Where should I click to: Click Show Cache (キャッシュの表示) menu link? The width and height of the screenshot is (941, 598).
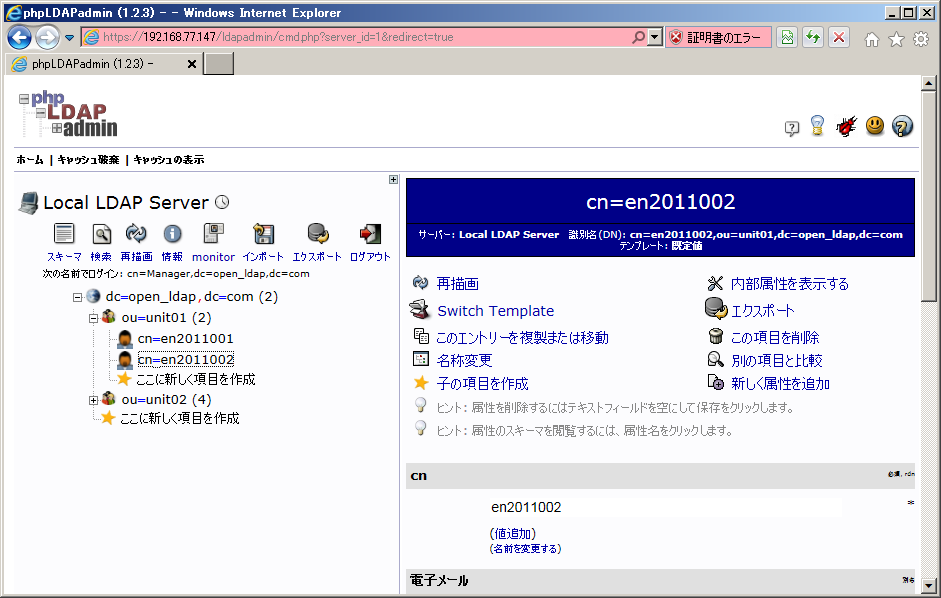(169, 160)
